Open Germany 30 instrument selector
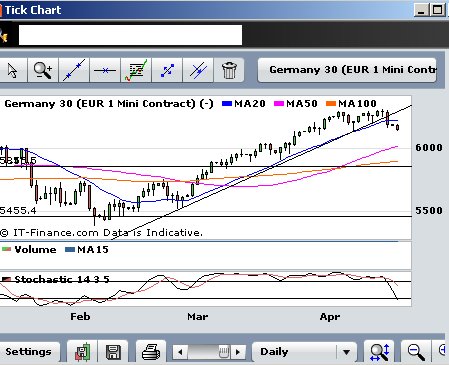The image size is (449, 365). (x=347, y=70)
